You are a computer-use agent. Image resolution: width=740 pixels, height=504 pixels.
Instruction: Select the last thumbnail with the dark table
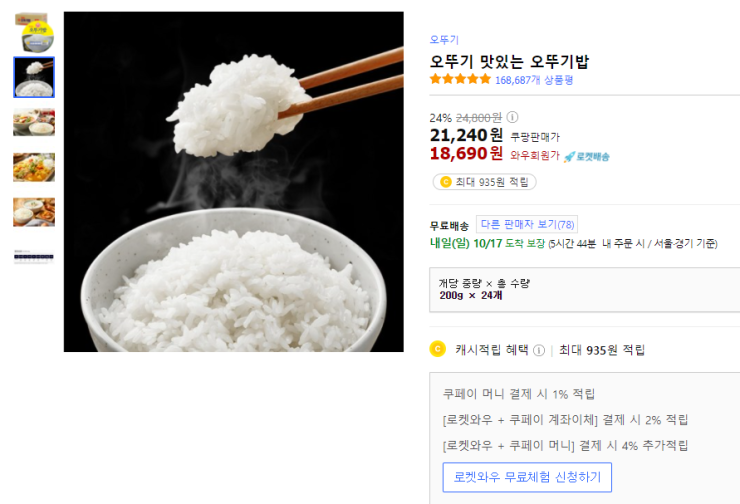point(34,256)
